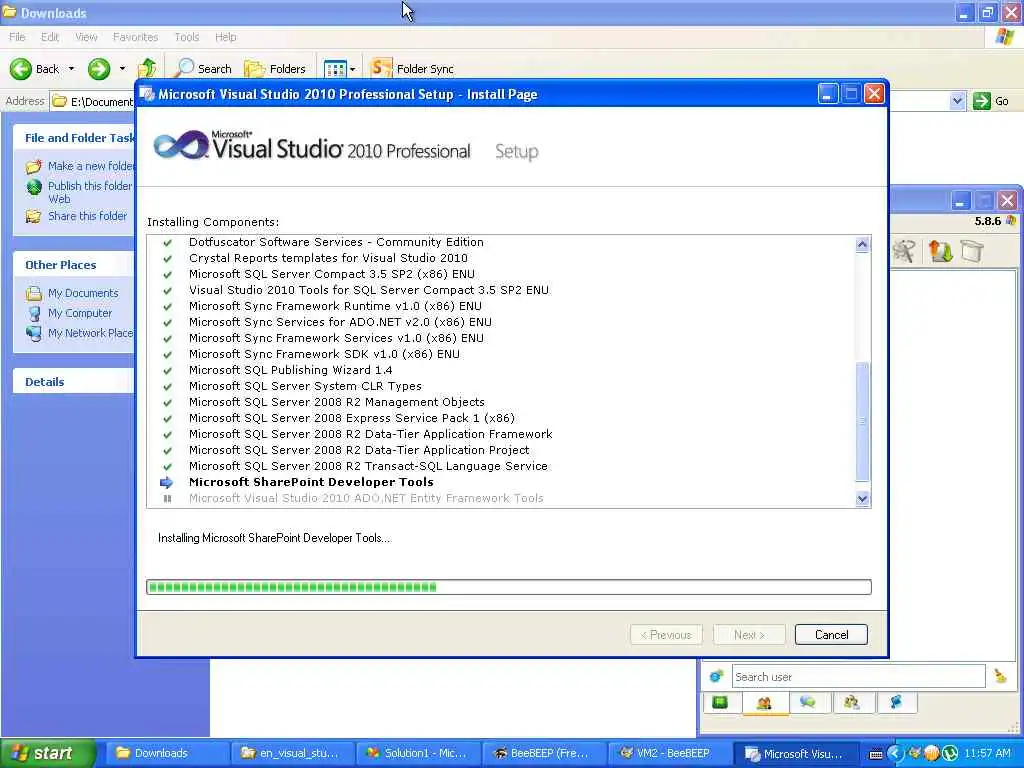
Task: Open the Back history dropdown arrow
Action: tap(71, 69)
